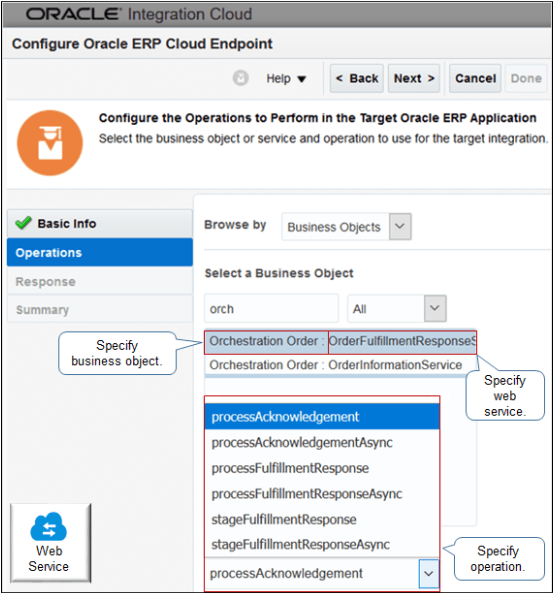Viewport: 554px width, 594px height.
Task: Open the Help dropdown menu
Action: 286,78
